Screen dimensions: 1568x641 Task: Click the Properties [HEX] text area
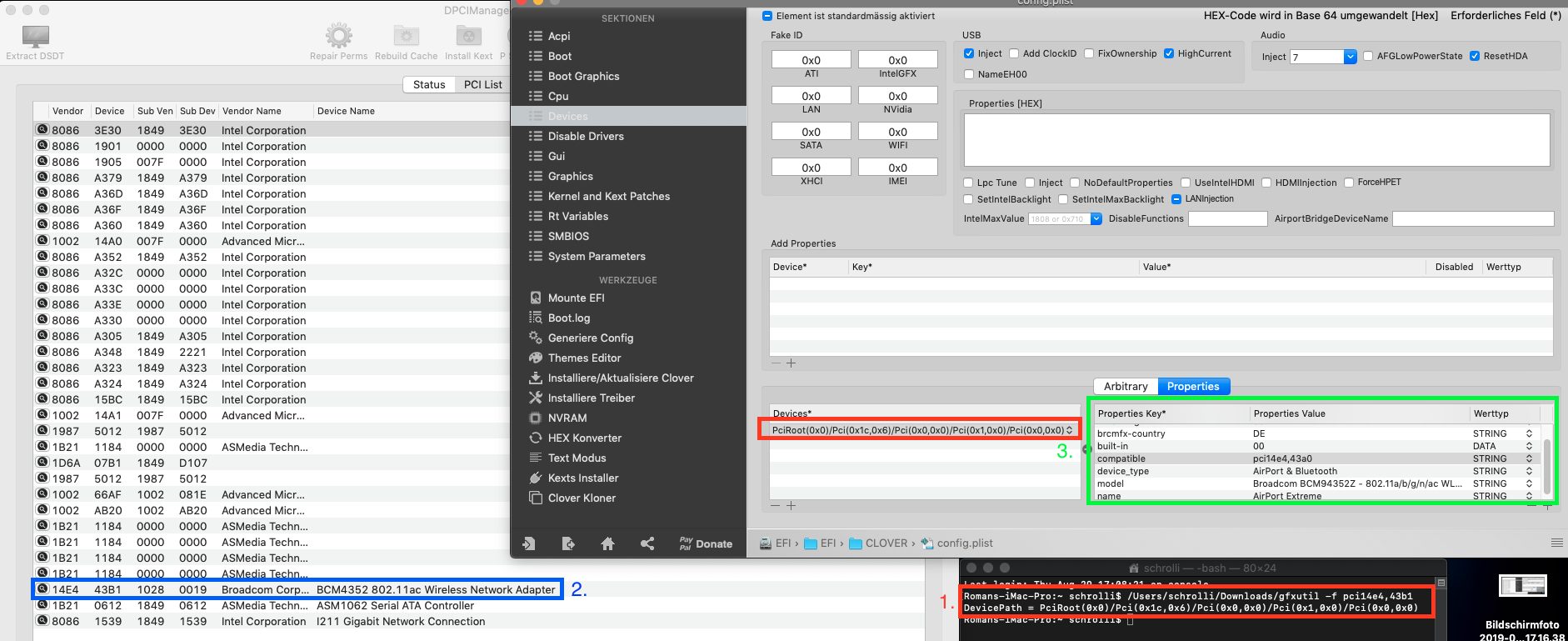[x=1256, y=140]
